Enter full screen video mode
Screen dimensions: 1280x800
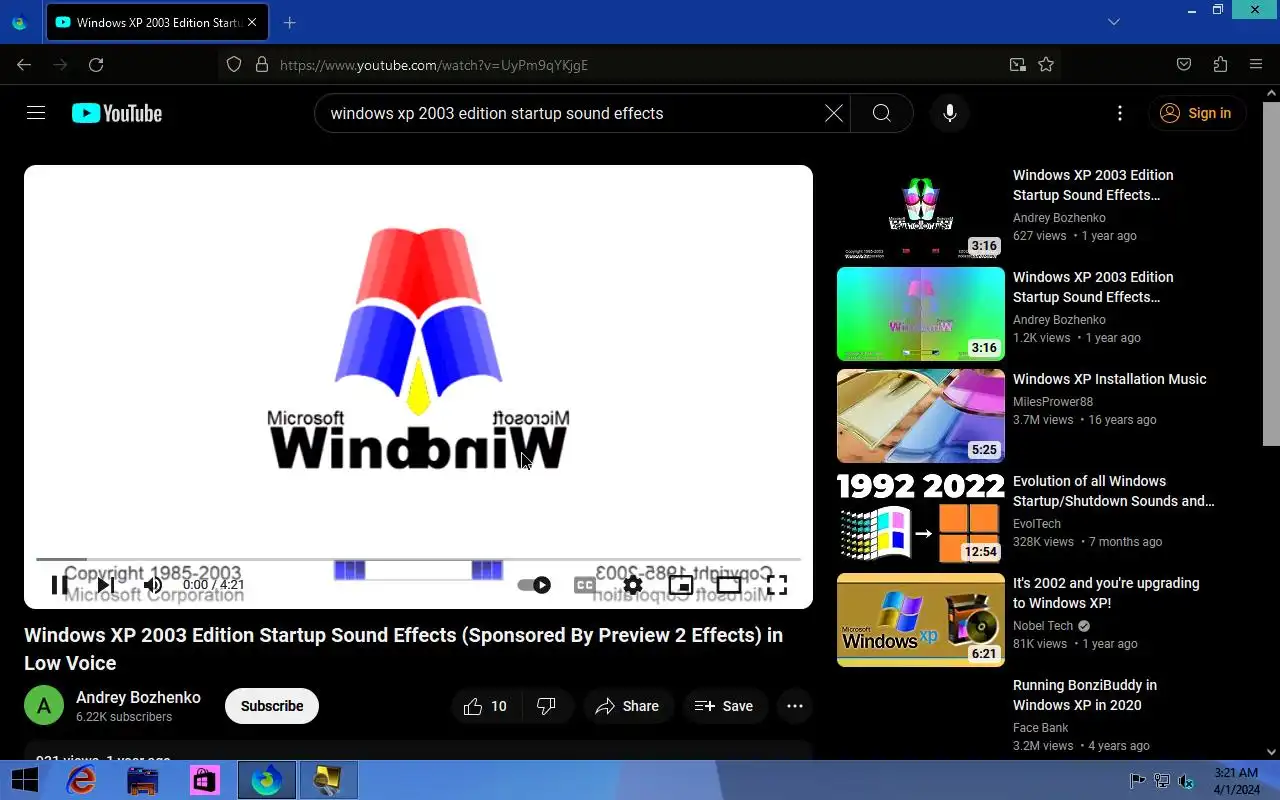point(777,585)
